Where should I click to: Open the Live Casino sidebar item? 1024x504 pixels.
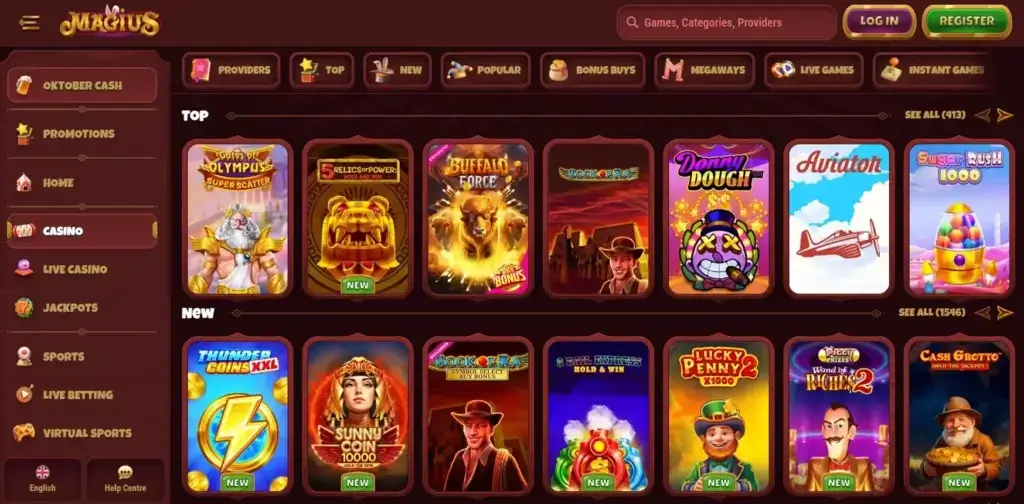pos(82,269)
